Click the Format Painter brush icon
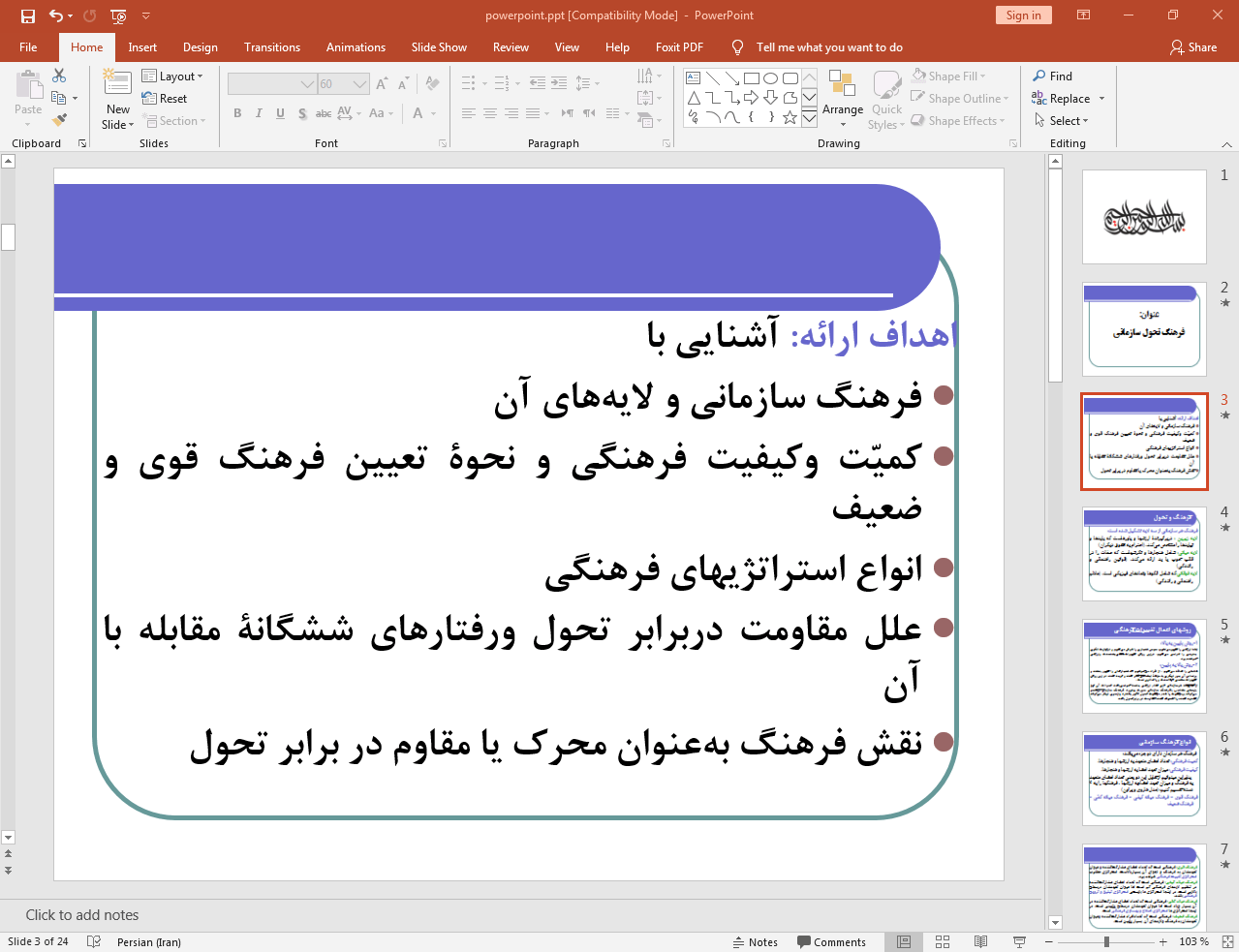The image size is (1239, 952). coord(59,120)
